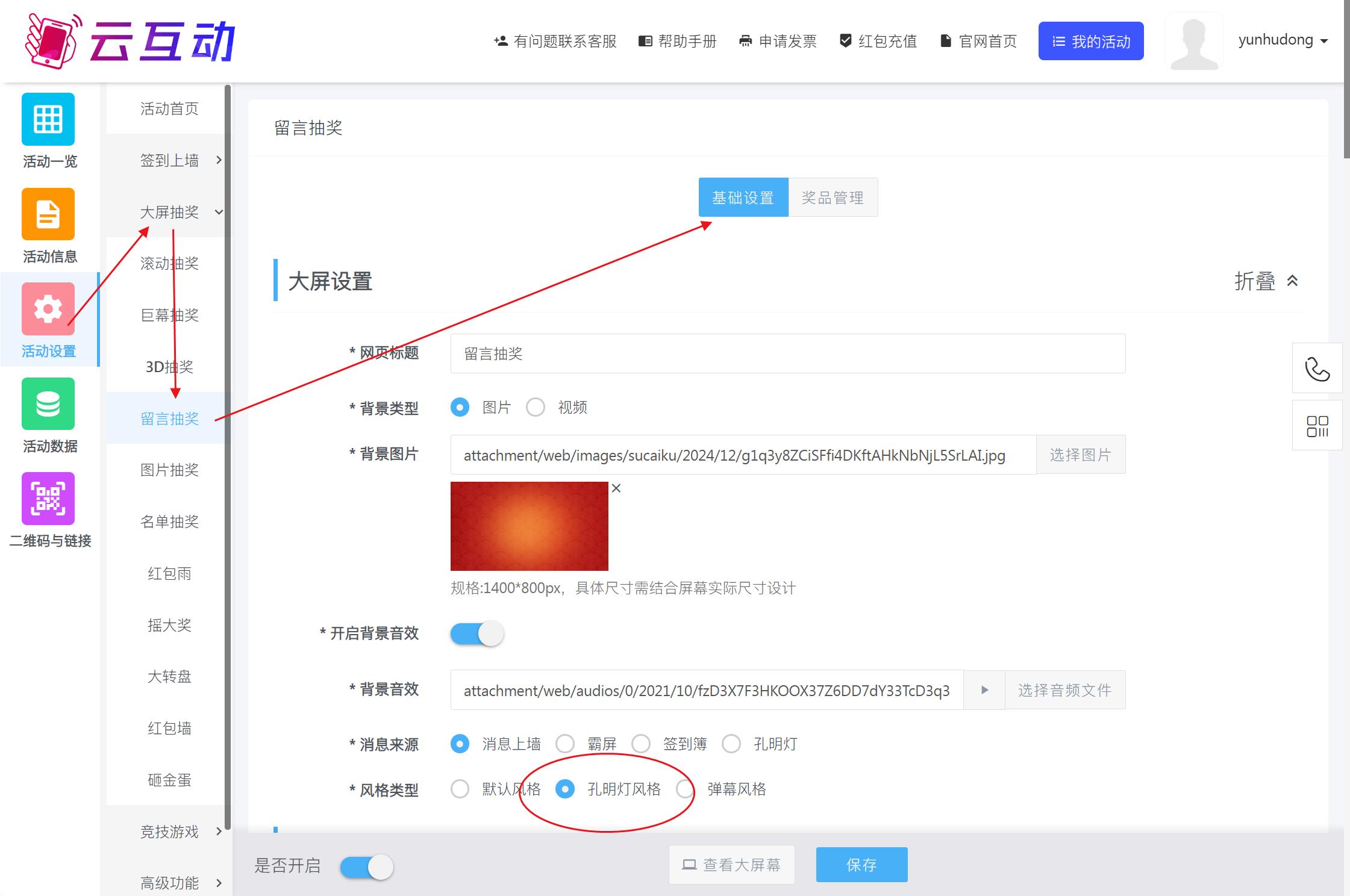
Task: Click the purple 二维码与链接 QR icon
Action: click(x=48, y=499)
